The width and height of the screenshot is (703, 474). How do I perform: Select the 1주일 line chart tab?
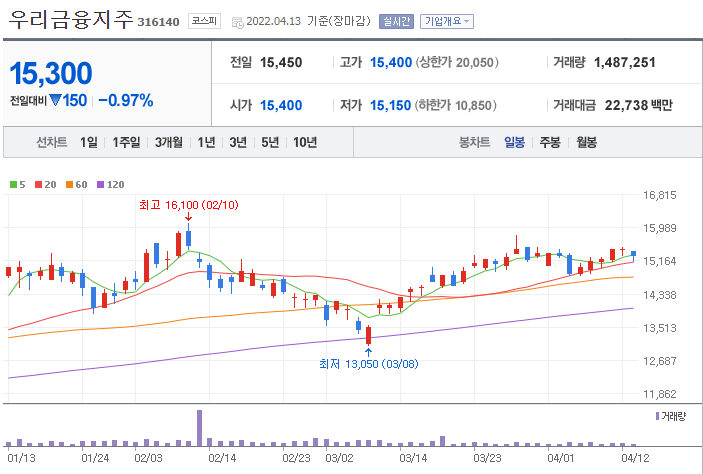(x=126, y=143)
